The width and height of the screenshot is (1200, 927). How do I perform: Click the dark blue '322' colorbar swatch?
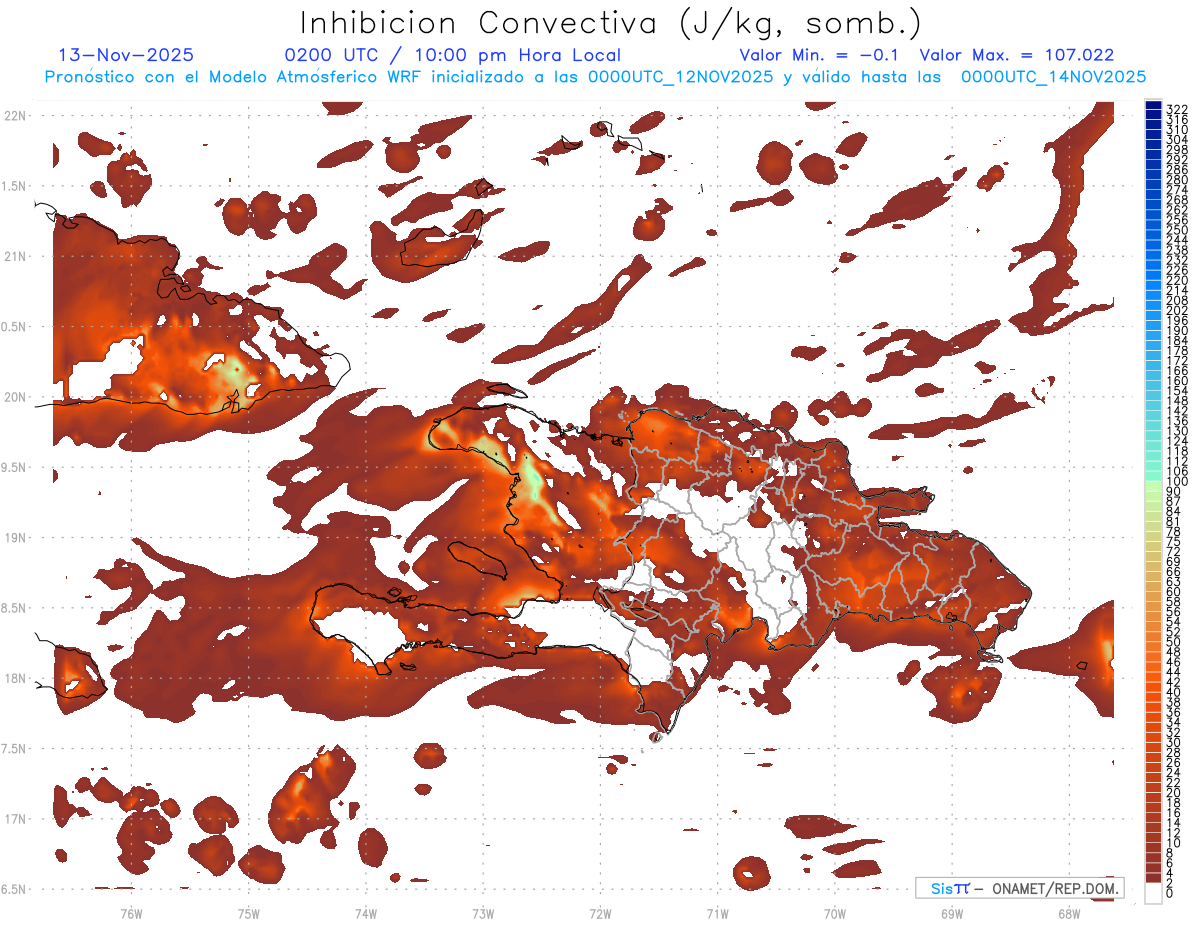1153,107
